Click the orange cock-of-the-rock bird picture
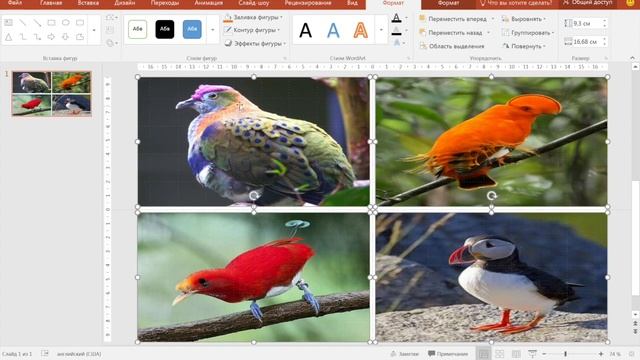The image size is (640, 360). (491, 142)
